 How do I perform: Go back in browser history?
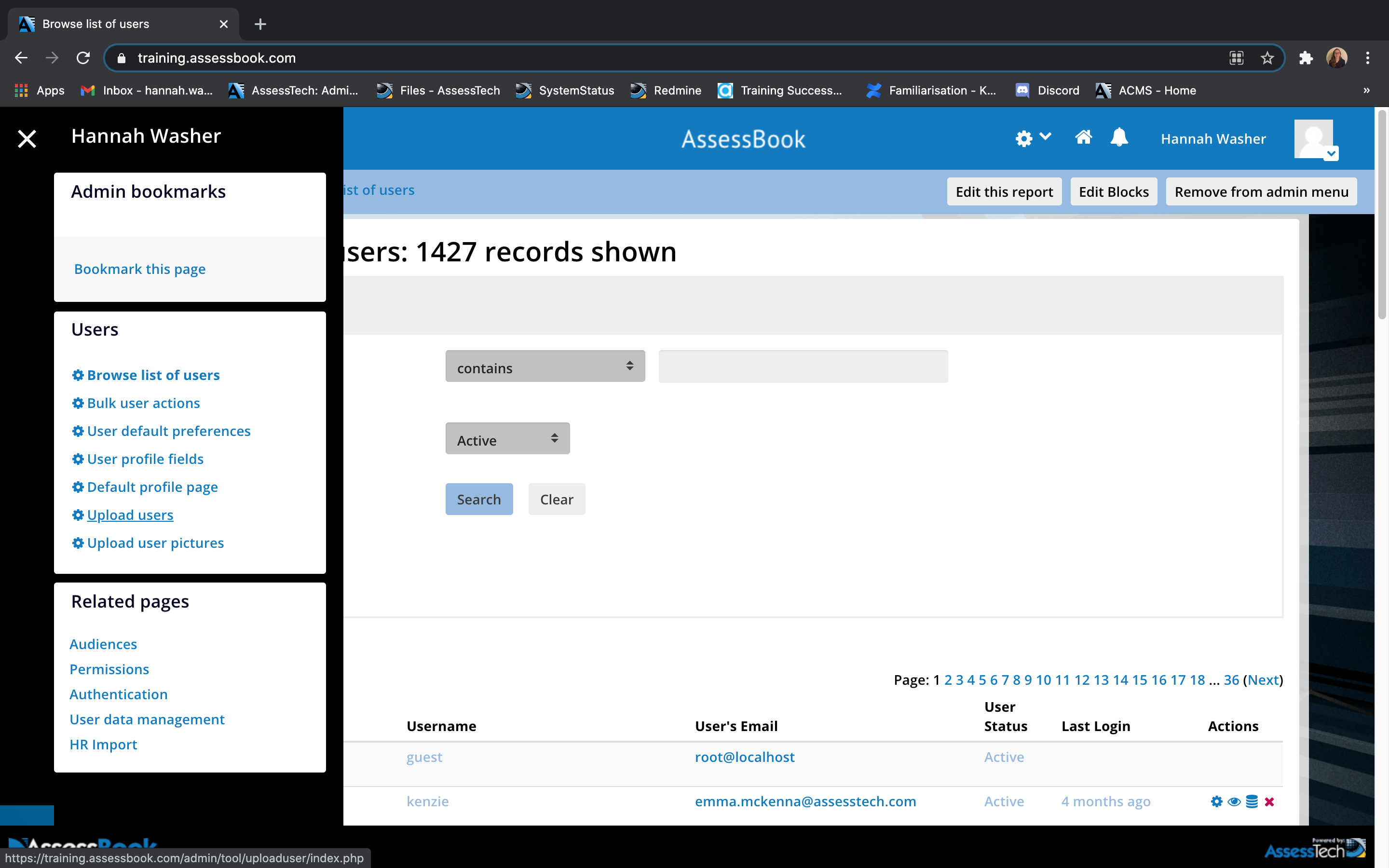tap(21, 58)
